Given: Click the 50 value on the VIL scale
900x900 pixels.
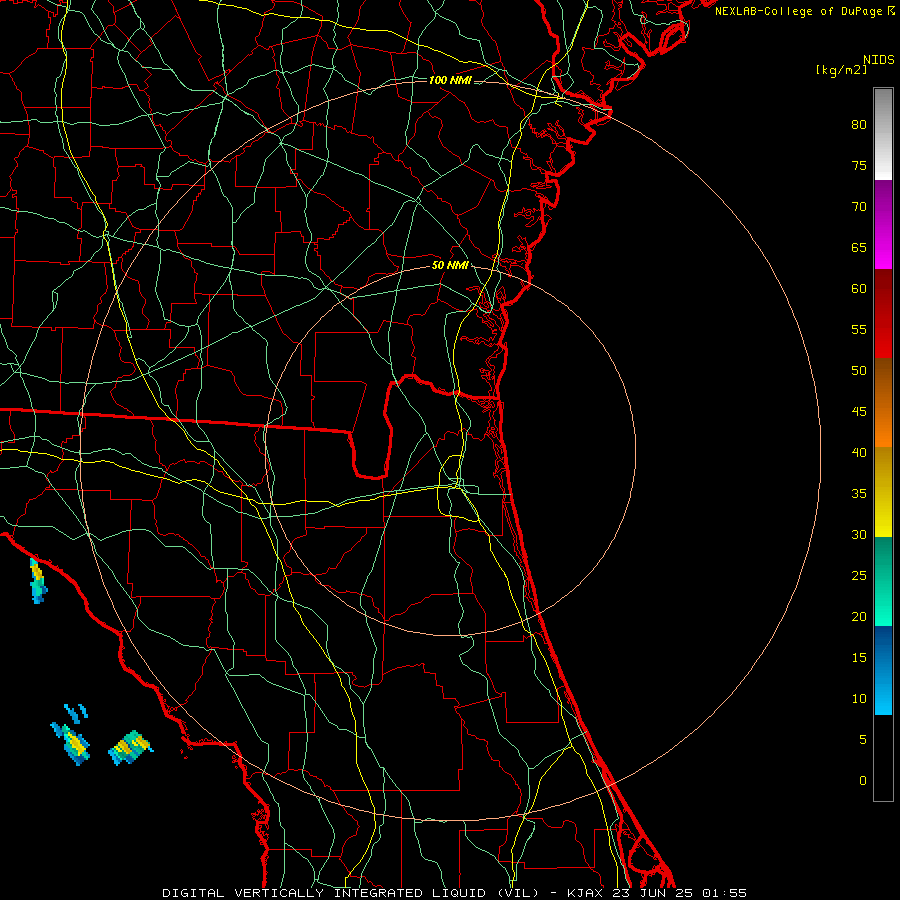Looking at the screenshot, I should click(859, 370).
